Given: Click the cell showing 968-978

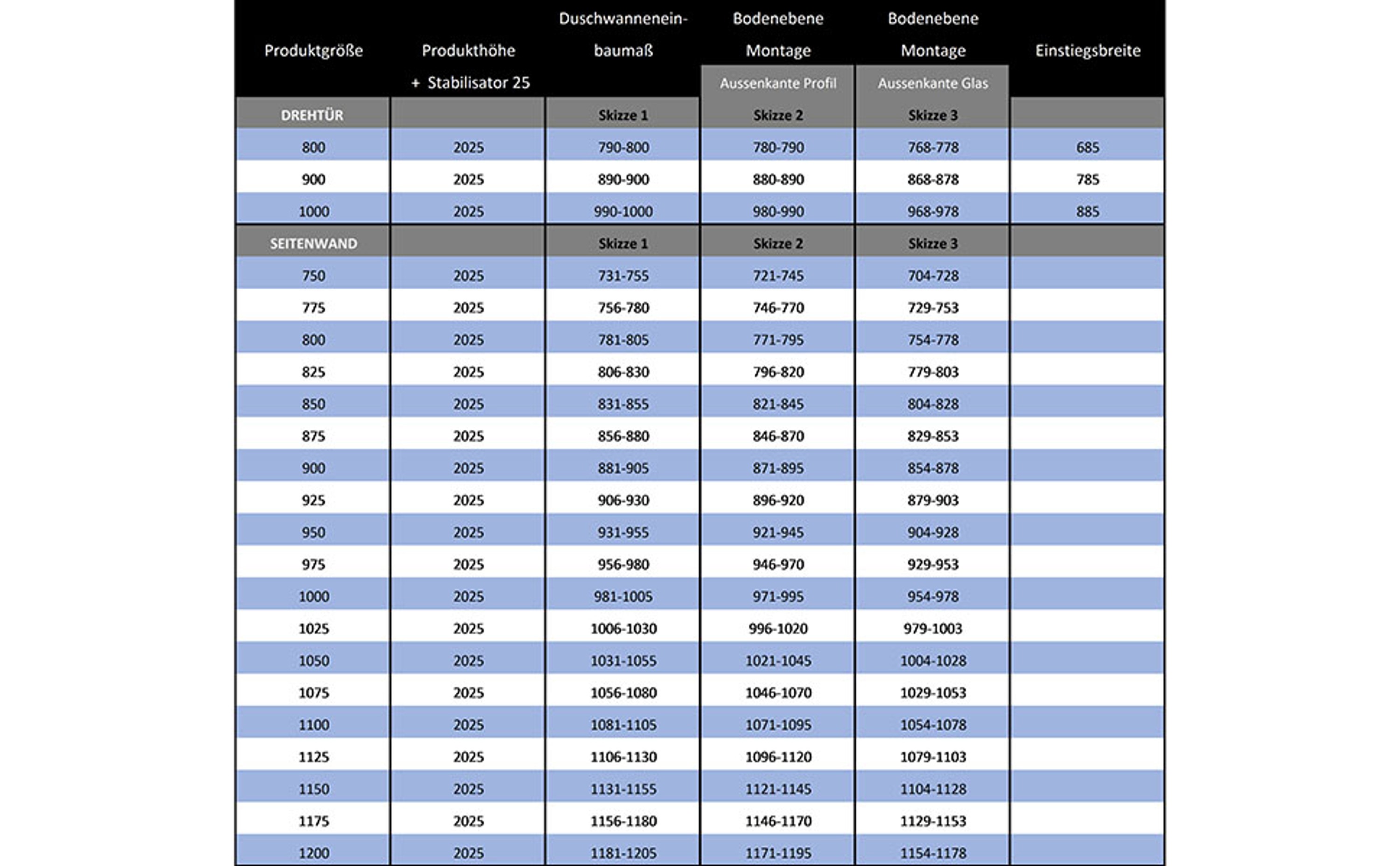Looking at the screenshot, I should [x=932, y=211].
